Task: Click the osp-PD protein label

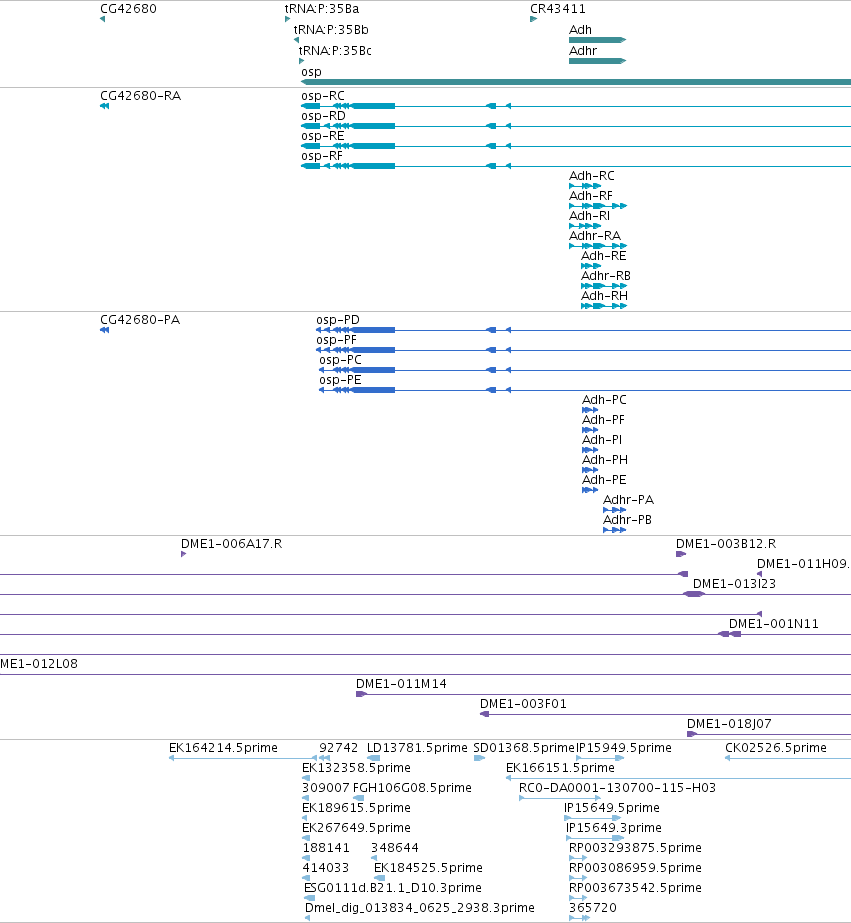Action: 338,320
